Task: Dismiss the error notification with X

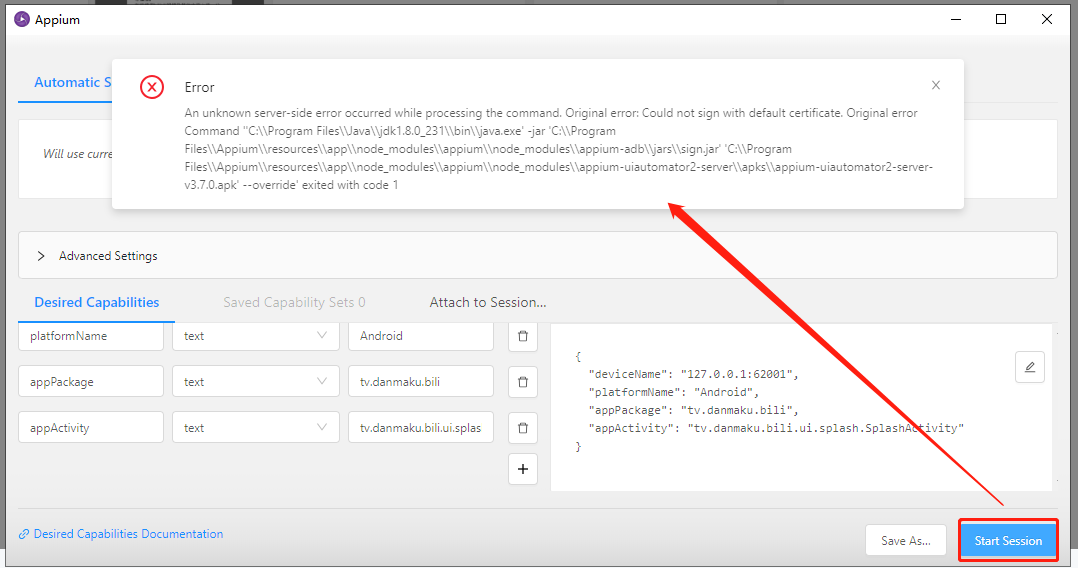Action: (936, 85)
